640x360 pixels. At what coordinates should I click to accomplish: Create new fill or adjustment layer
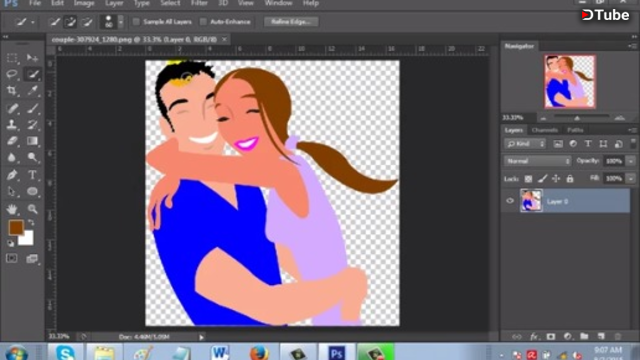(x=567, y=337)
